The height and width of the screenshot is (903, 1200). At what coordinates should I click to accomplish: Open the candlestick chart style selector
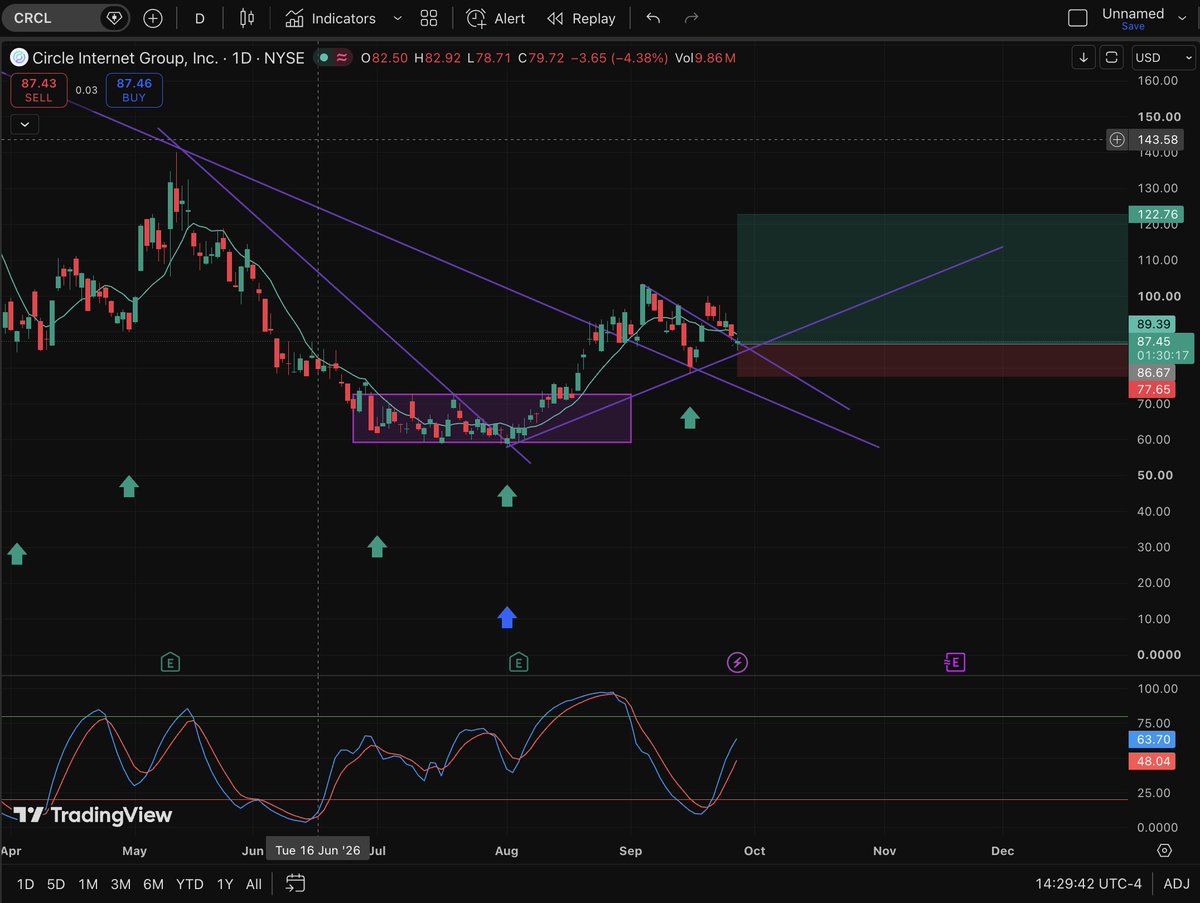[x=247, y=18]
